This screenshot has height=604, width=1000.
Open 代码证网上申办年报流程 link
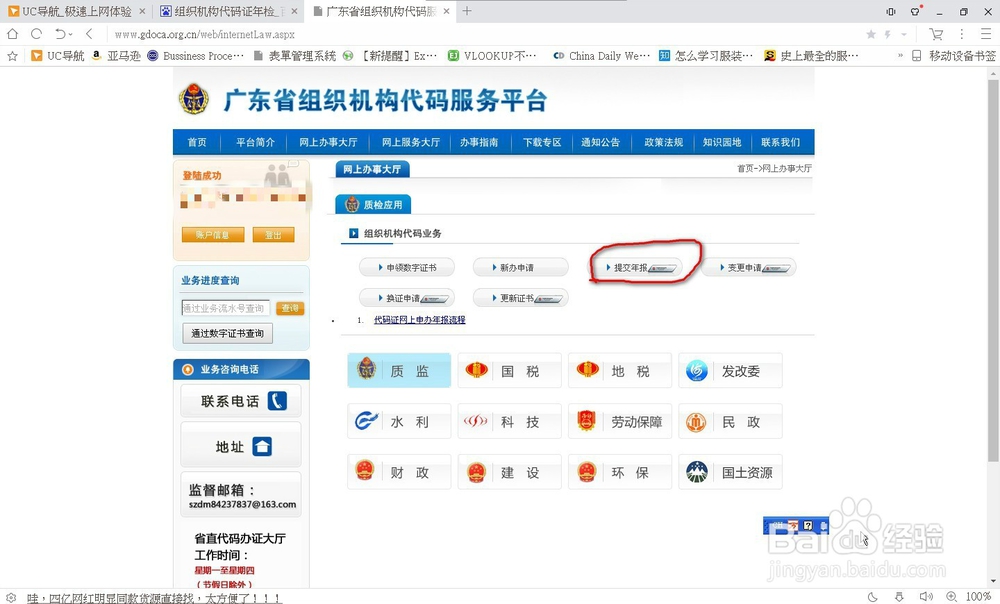pyautogui.click(x=420, y=320)
